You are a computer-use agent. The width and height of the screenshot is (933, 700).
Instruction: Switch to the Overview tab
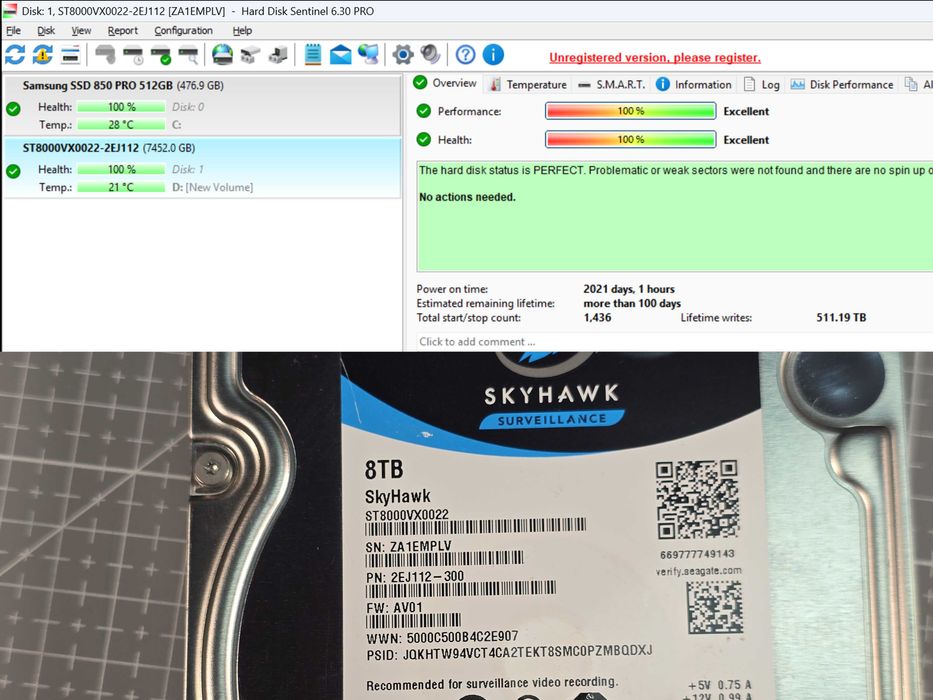coord(446,83)
